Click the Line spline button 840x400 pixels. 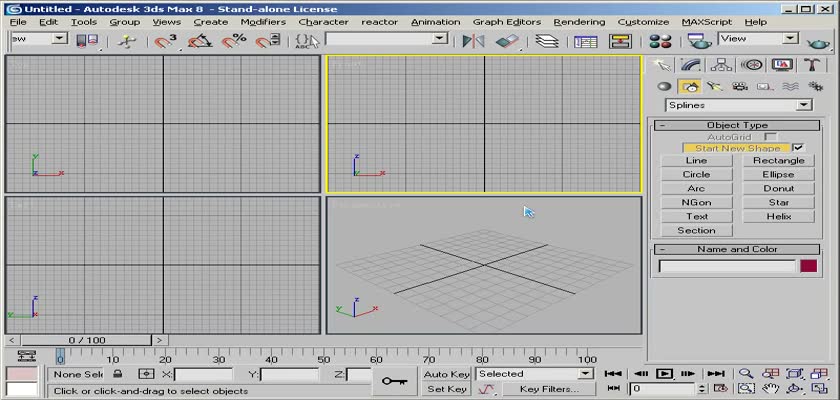click(696, 161)
